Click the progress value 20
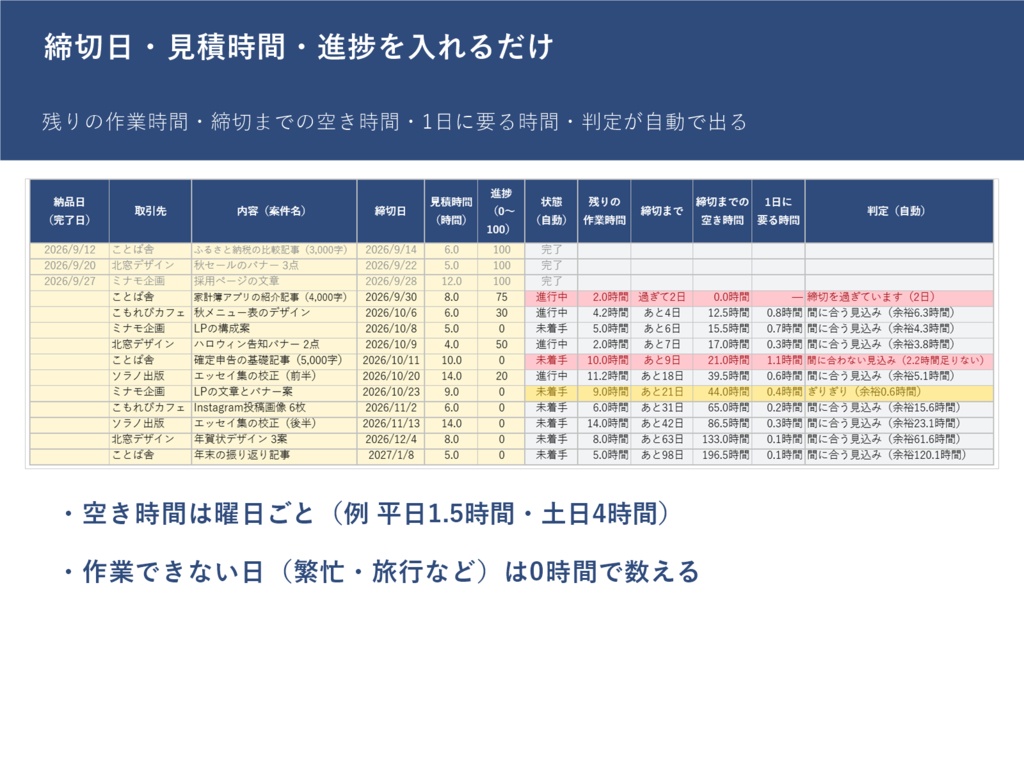The image size is (1024, 768). [501, 376]
